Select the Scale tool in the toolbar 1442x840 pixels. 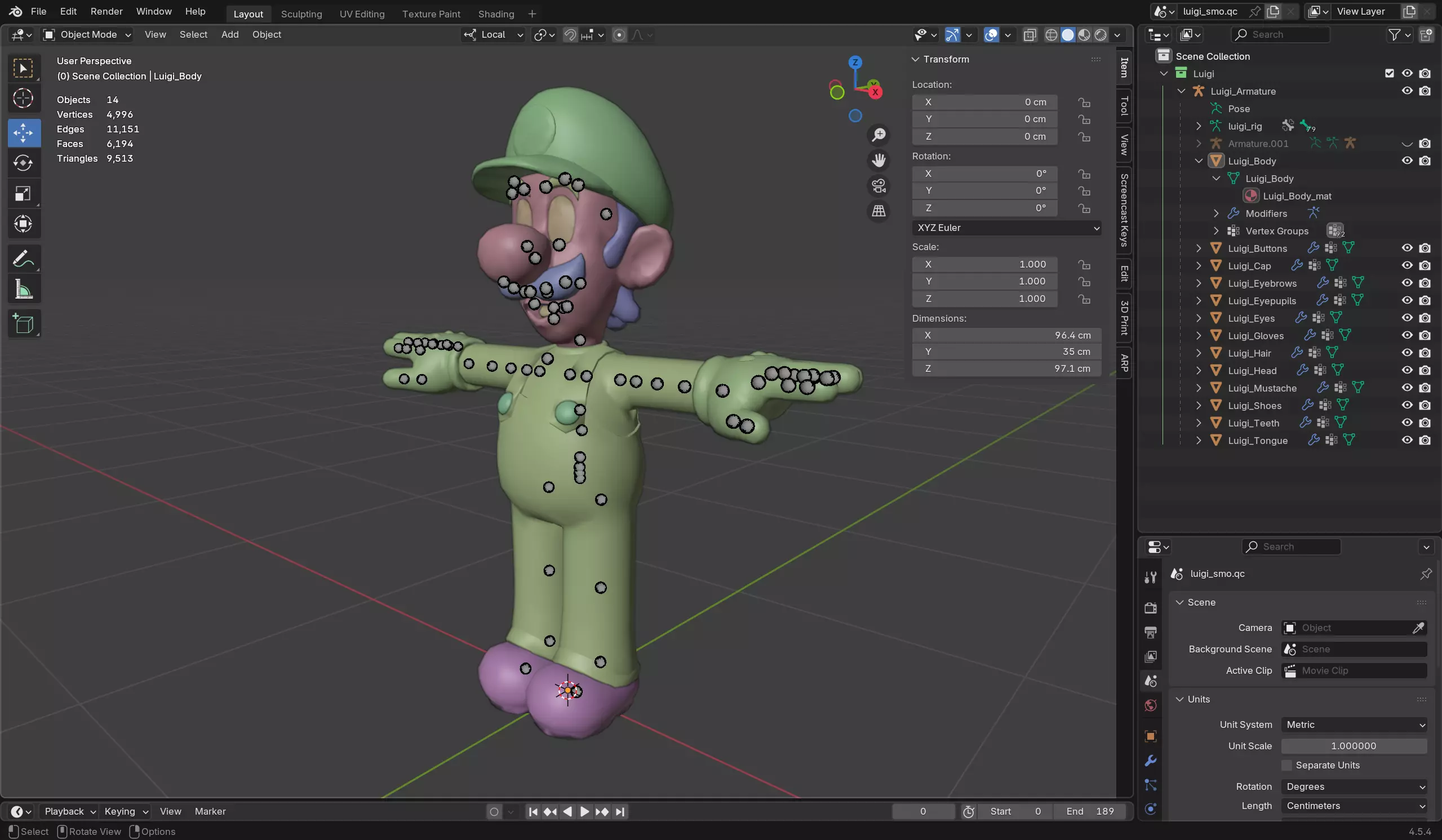[x=24, y=193]
